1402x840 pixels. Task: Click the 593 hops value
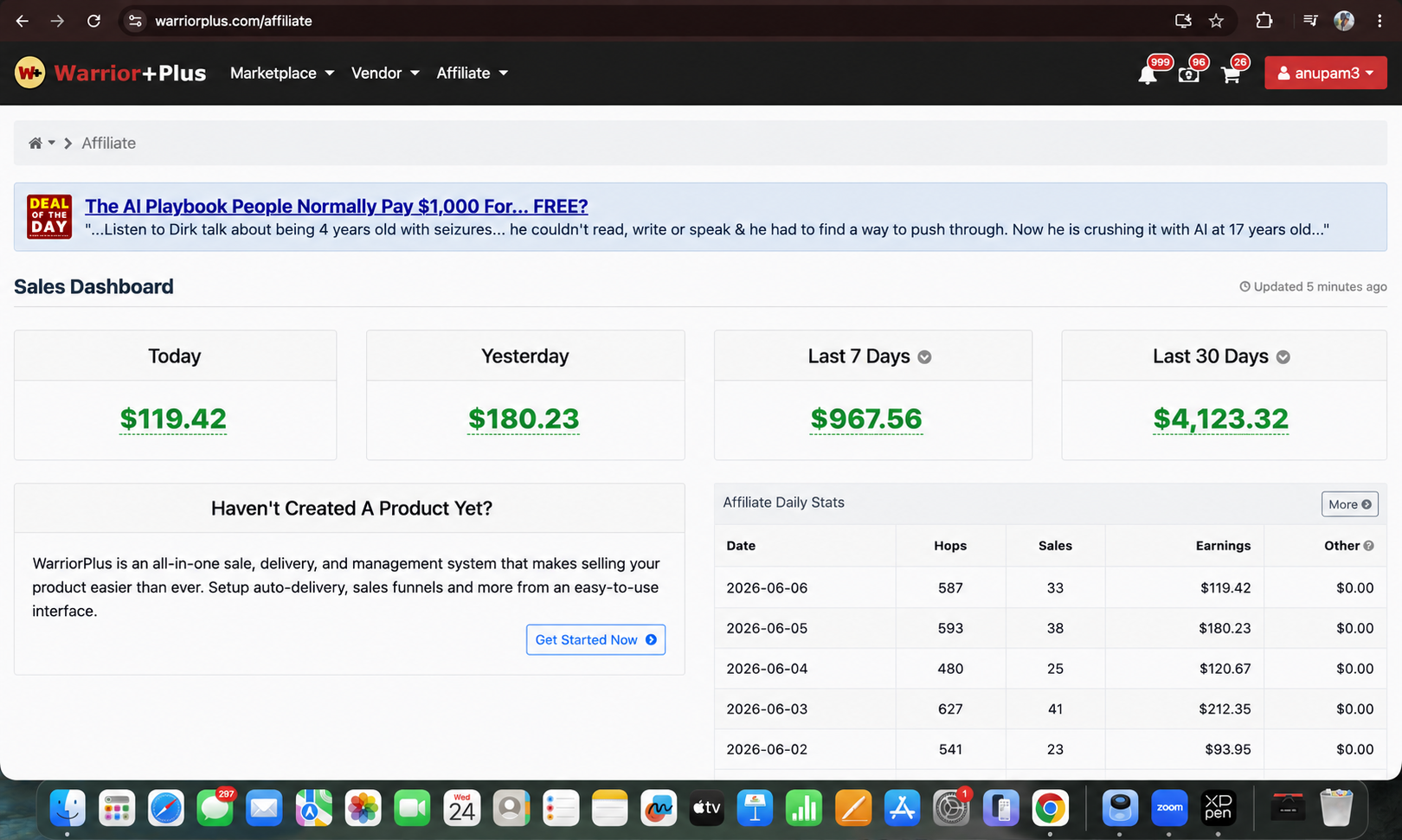pos(950,628)
